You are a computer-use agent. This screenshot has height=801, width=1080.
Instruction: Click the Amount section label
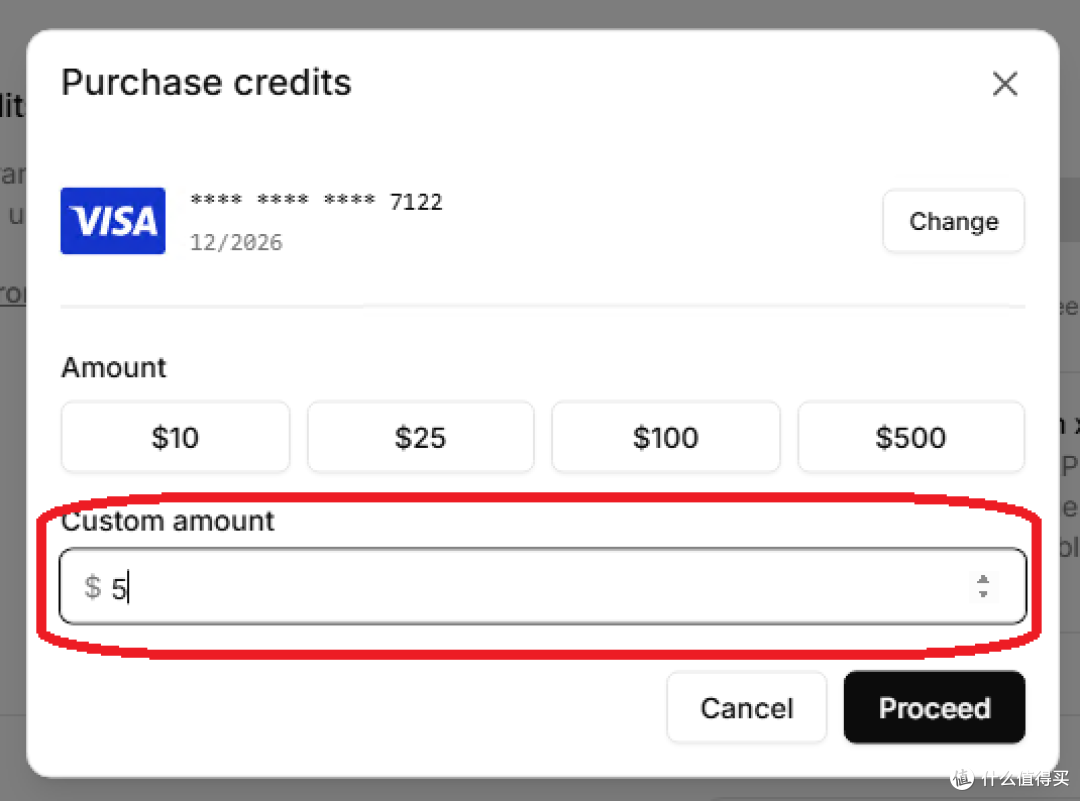click(114, 367)
